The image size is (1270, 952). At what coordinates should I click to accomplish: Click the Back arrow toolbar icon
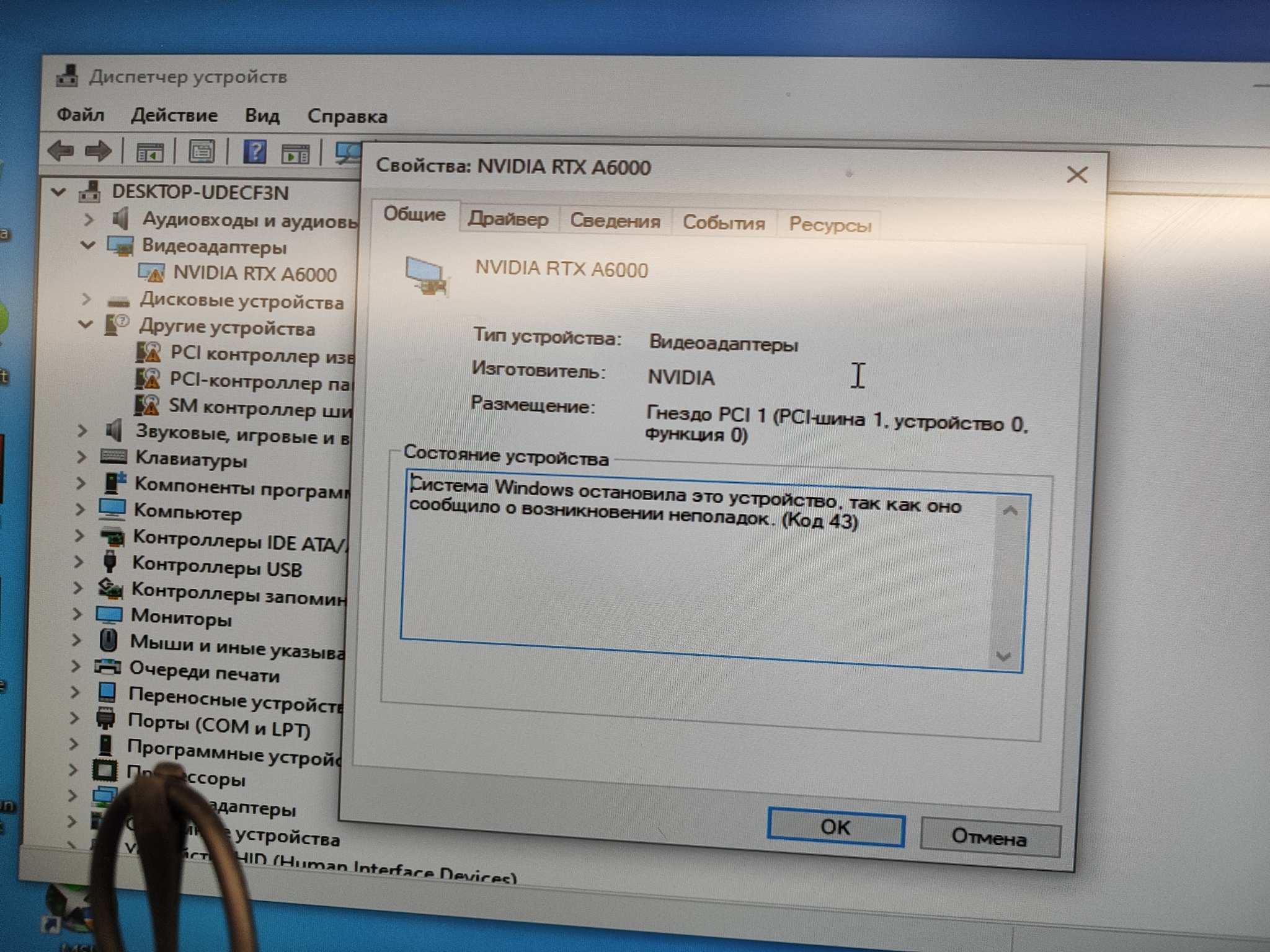(60, 150)
